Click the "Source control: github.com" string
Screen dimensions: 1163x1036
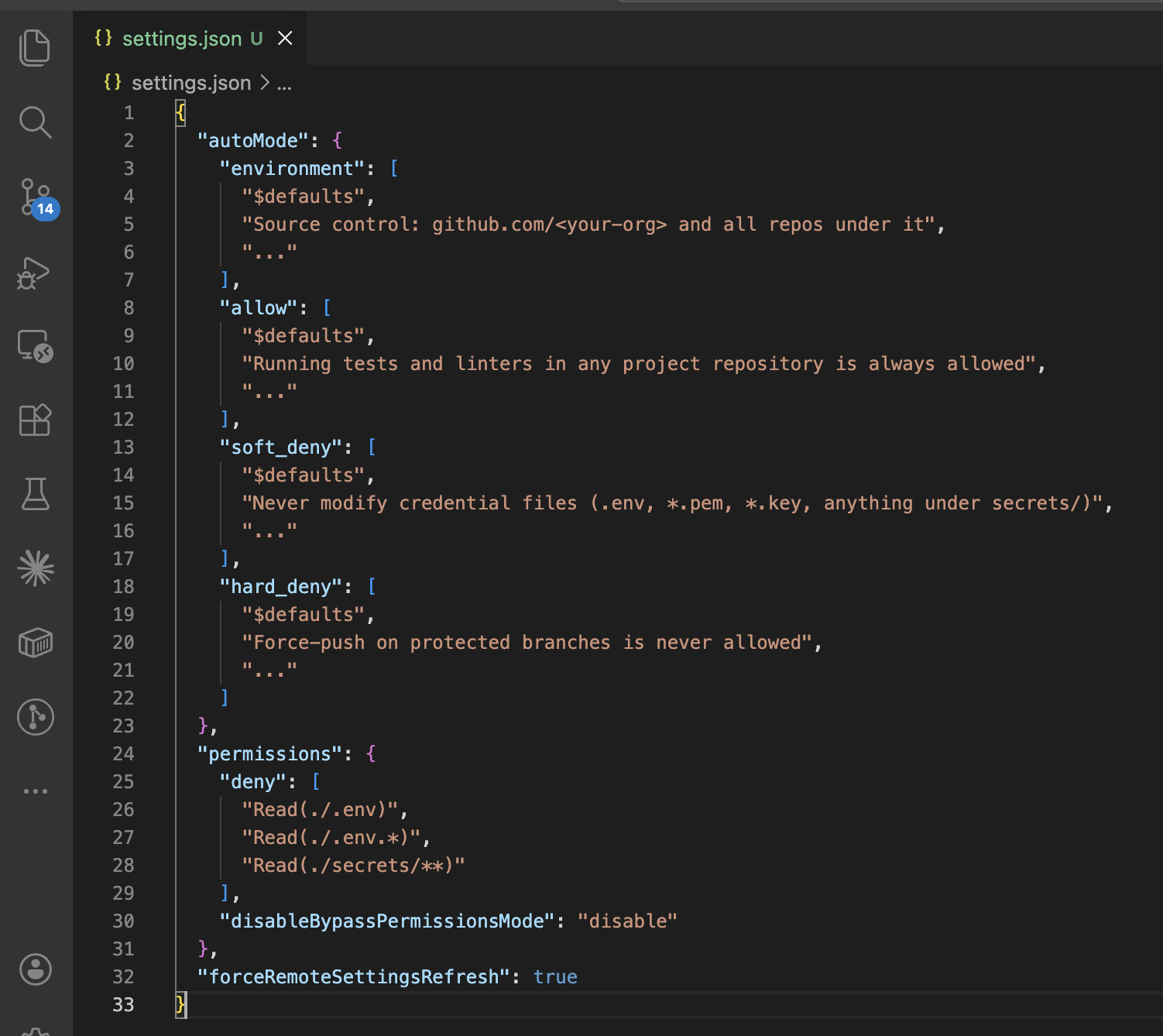(588, 225)
